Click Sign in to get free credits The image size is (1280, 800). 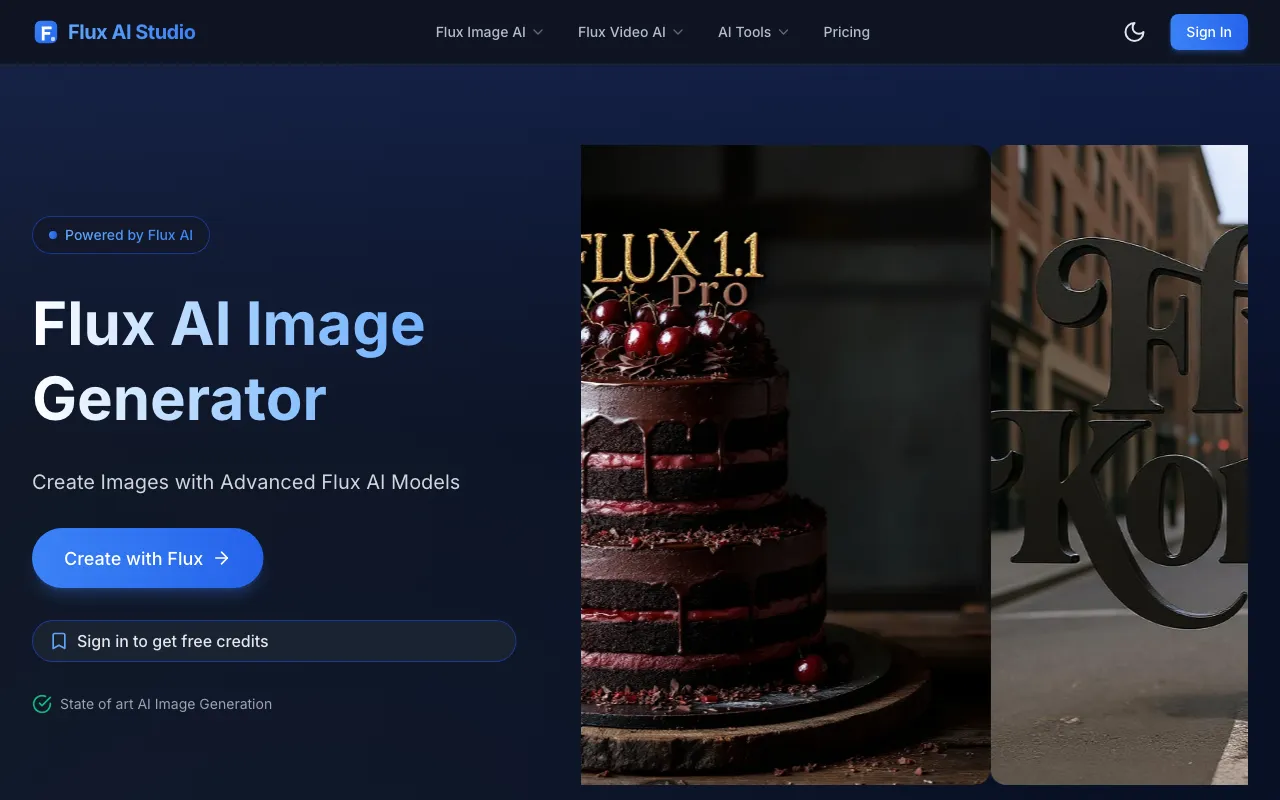pos(274,641)
